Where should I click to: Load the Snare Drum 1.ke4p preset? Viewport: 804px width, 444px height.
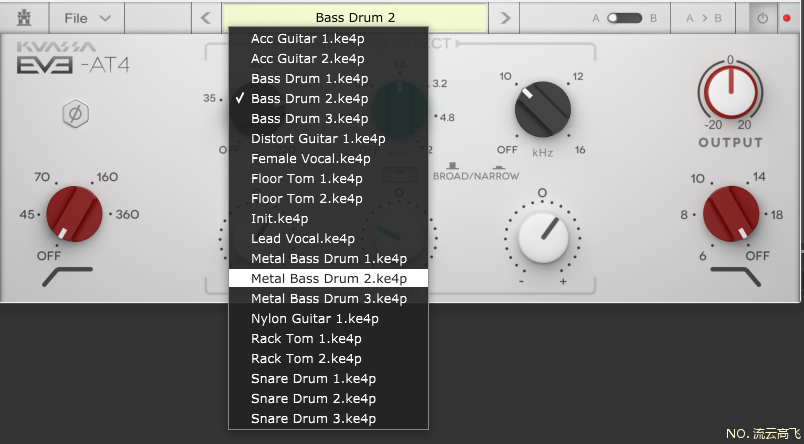point(328,378)
